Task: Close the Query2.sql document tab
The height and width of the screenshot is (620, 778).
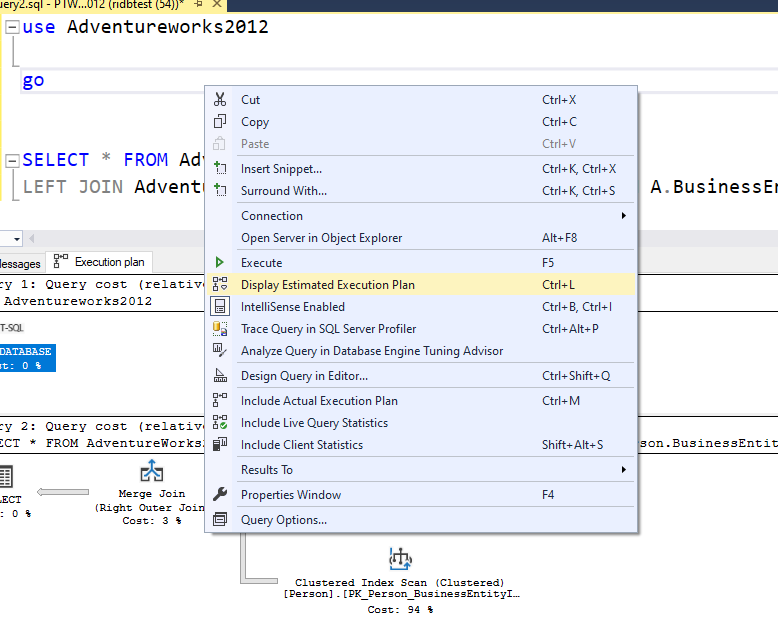Action: point(217,4)
